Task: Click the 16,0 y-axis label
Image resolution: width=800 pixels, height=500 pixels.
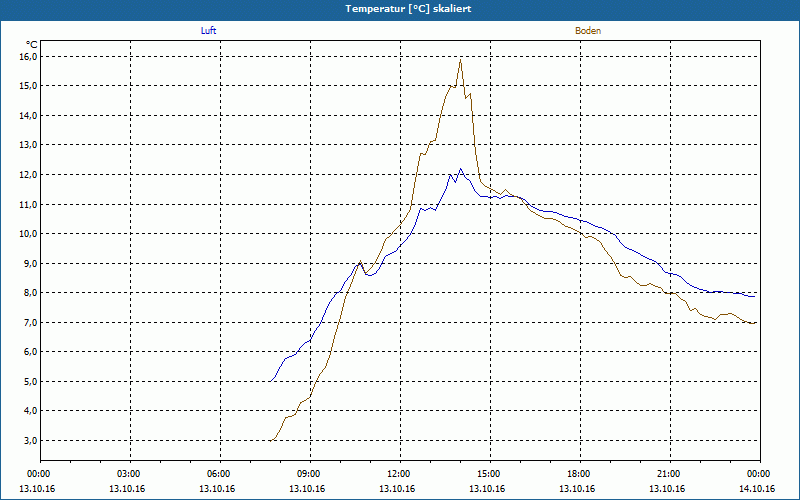Action: point(29,57)
